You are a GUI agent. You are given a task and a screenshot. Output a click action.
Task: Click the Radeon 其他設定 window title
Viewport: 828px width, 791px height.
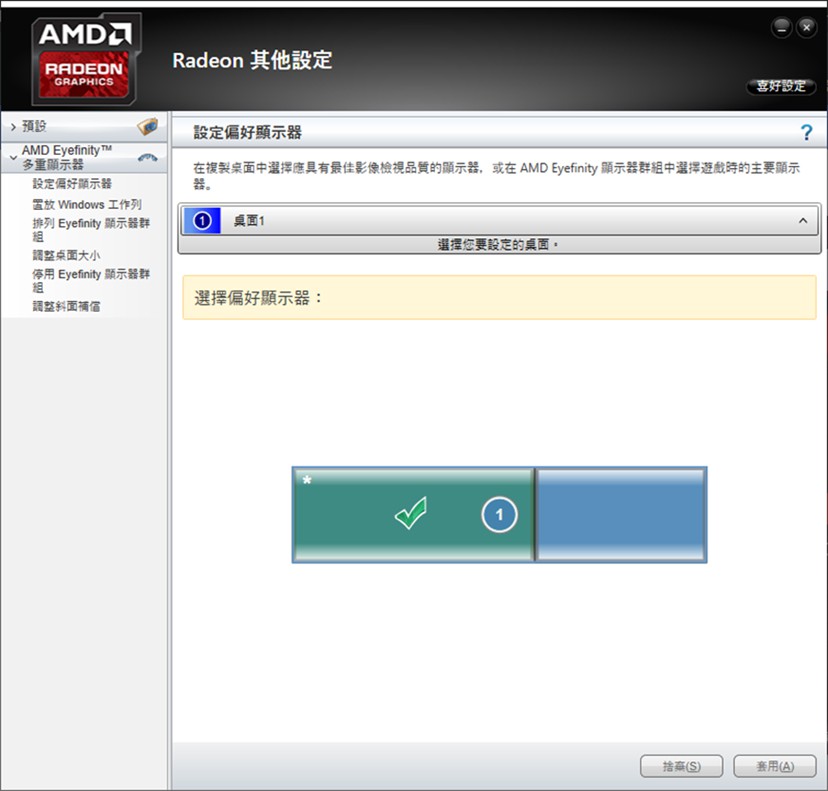tap(252, 60)
